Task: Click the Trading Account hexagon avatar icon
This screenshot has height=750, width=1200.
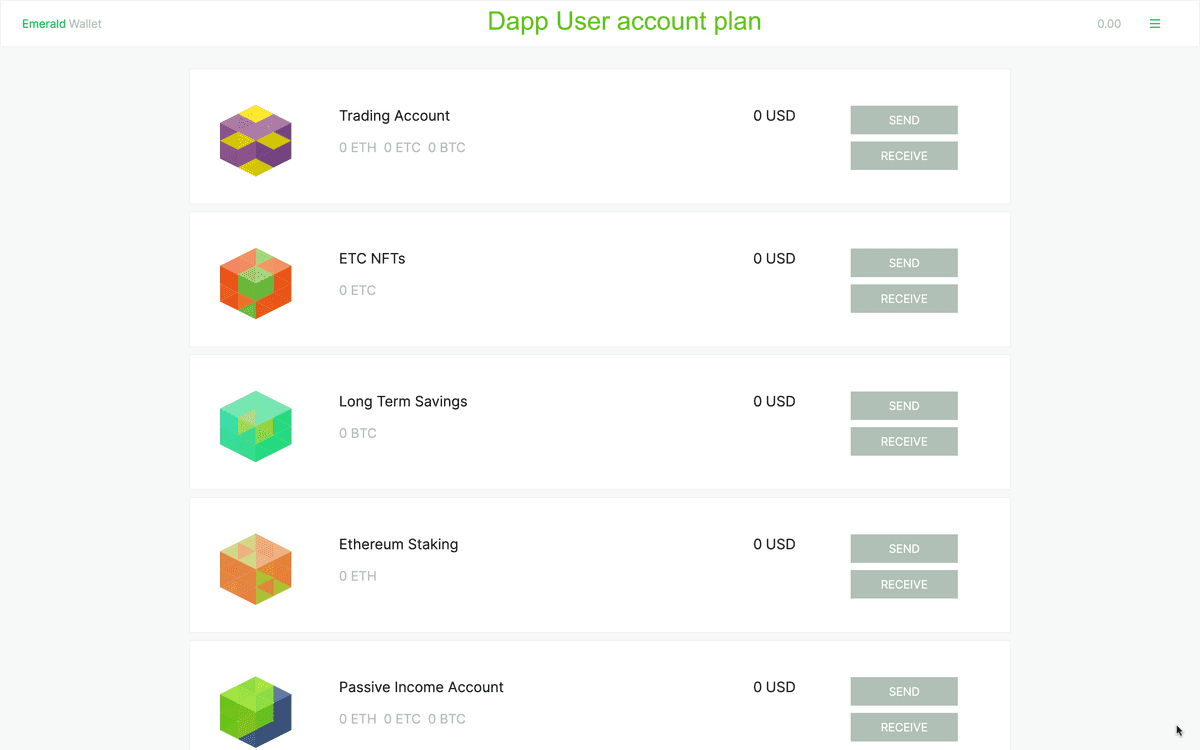Action: coord(255,140)
